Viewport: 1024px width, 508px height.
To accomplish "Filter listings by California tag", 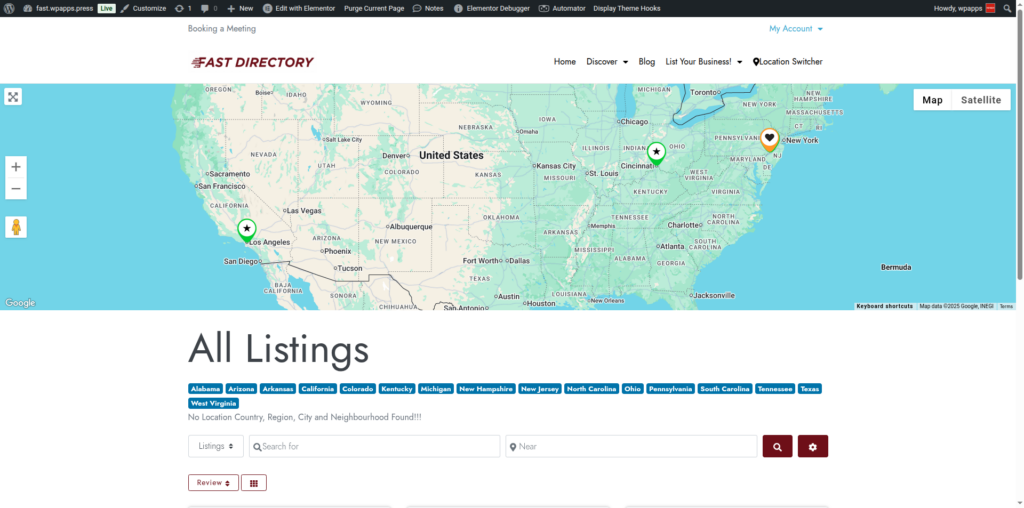I will click(x=317, y=389).
